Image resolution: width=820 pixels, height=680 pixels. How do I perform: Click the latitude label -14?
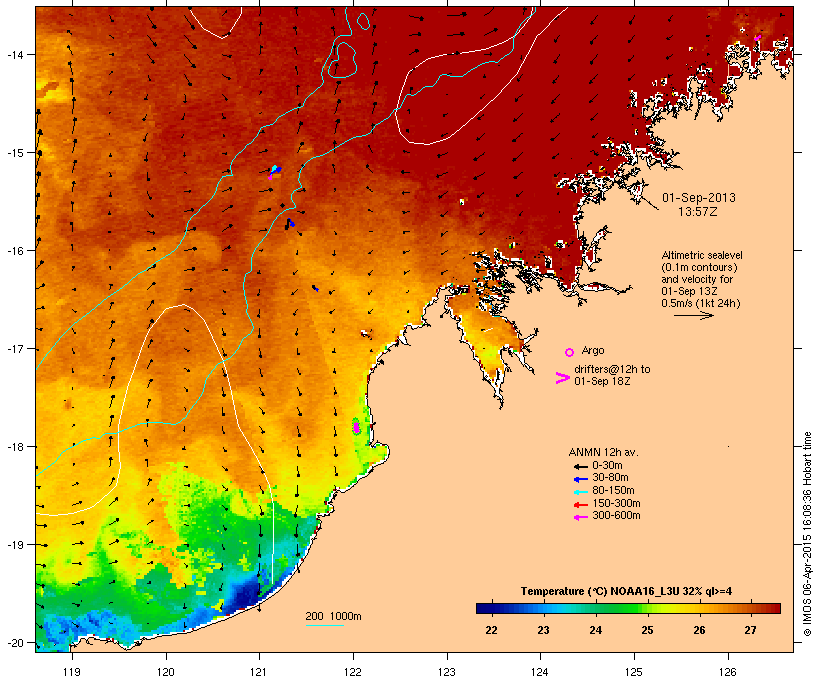[x=15, y=54]
